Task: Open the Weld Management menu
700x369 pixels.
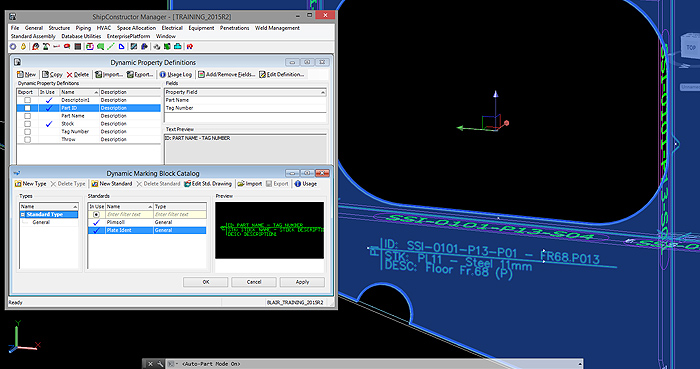Action: coord(277,28)
